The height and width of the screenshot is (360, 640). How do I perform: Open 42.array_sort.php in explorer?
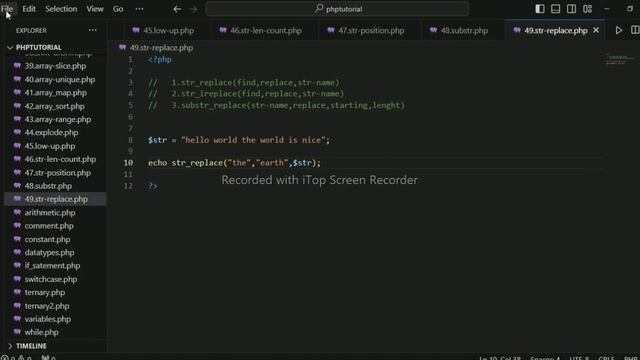pos(54,106)
